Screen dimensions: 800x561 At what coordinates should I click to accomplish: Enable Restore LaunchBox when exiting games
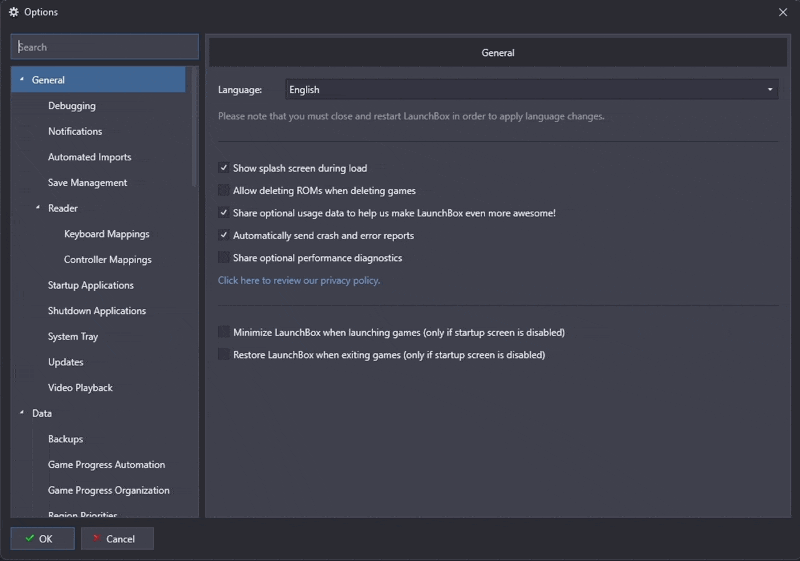pos(223,354)
